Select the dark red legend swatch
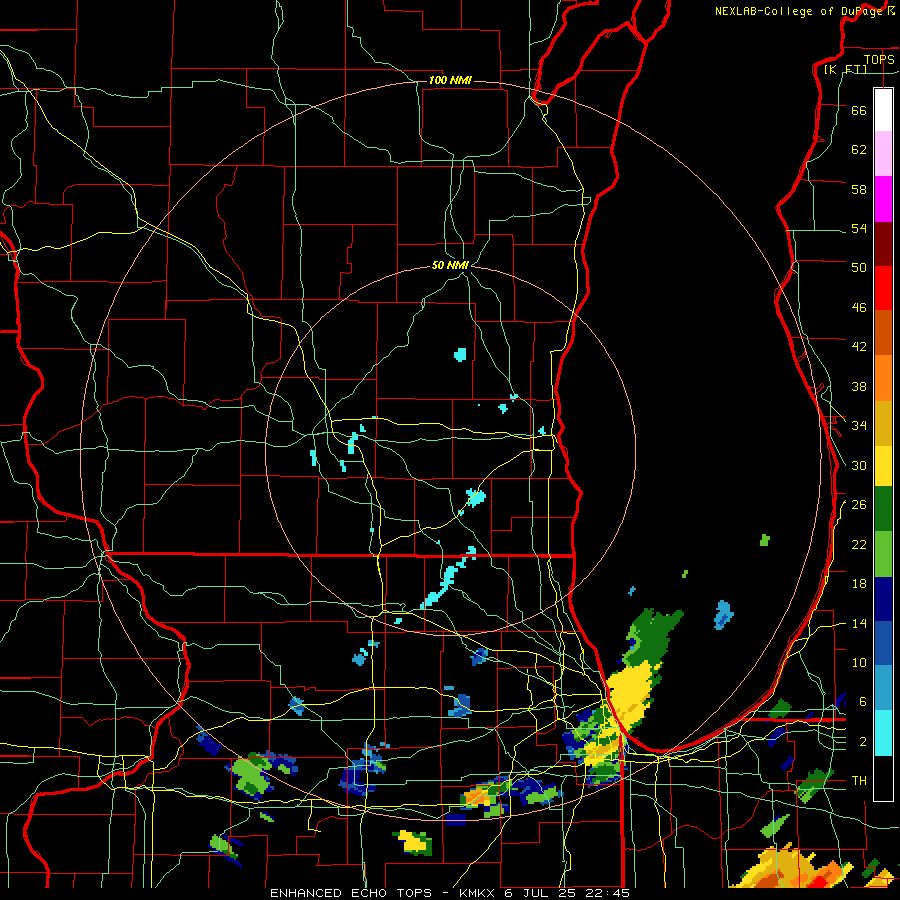The height and width of the screenshot is (900, 900). (883, 244)
